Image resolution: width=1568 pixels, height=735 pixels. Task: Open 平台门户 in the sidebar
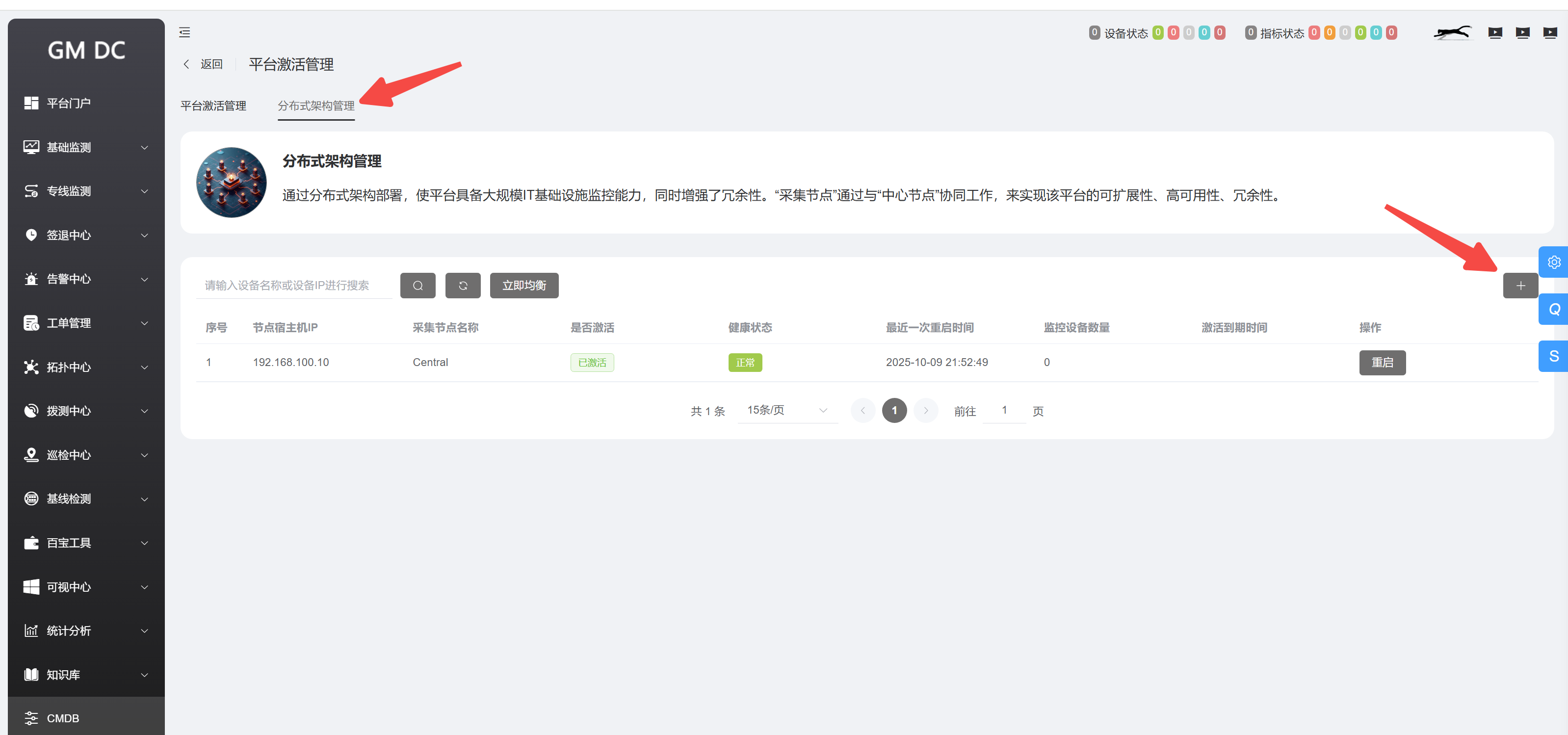[69, 104]
